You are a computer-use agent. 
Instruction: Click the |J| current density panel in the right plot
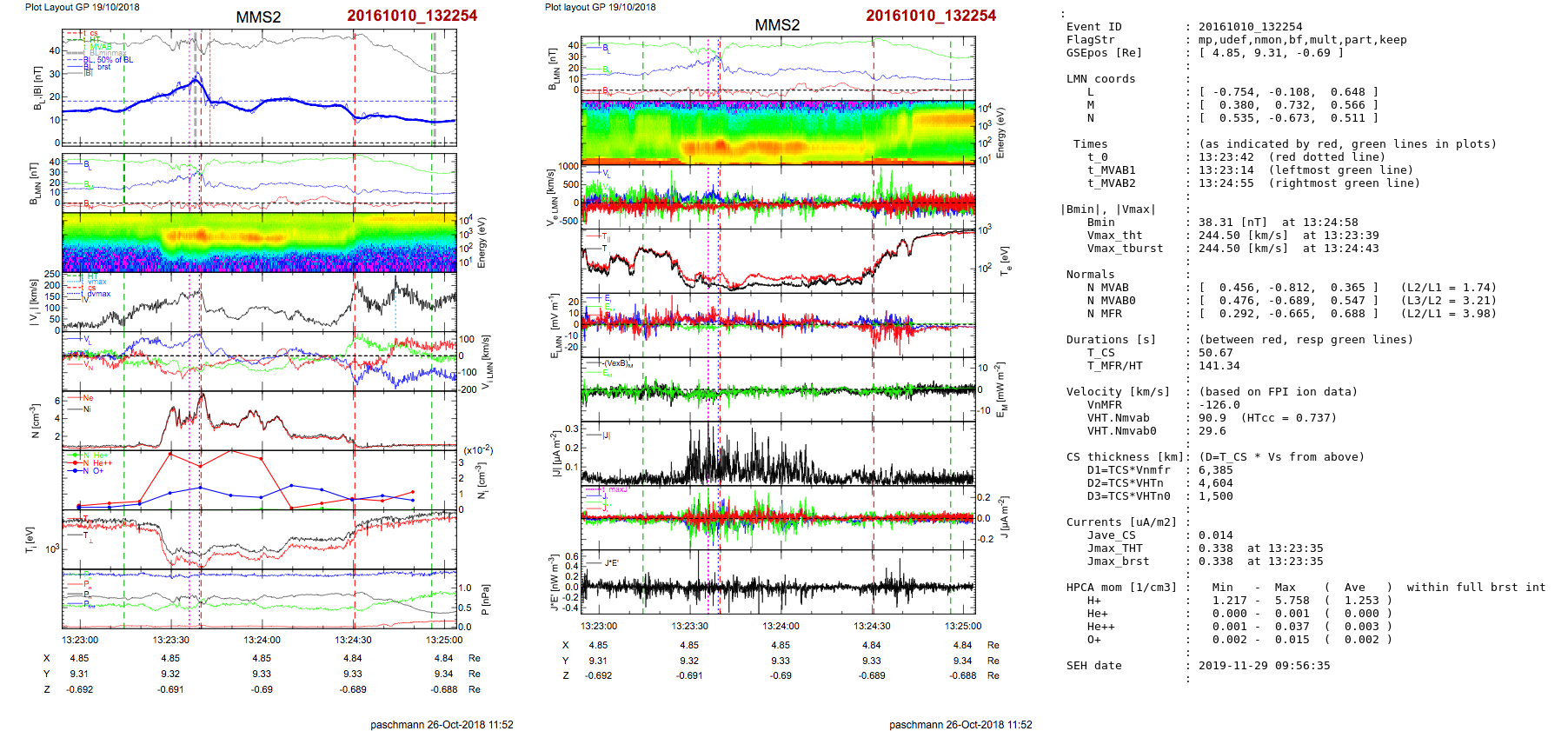point(778,454)
